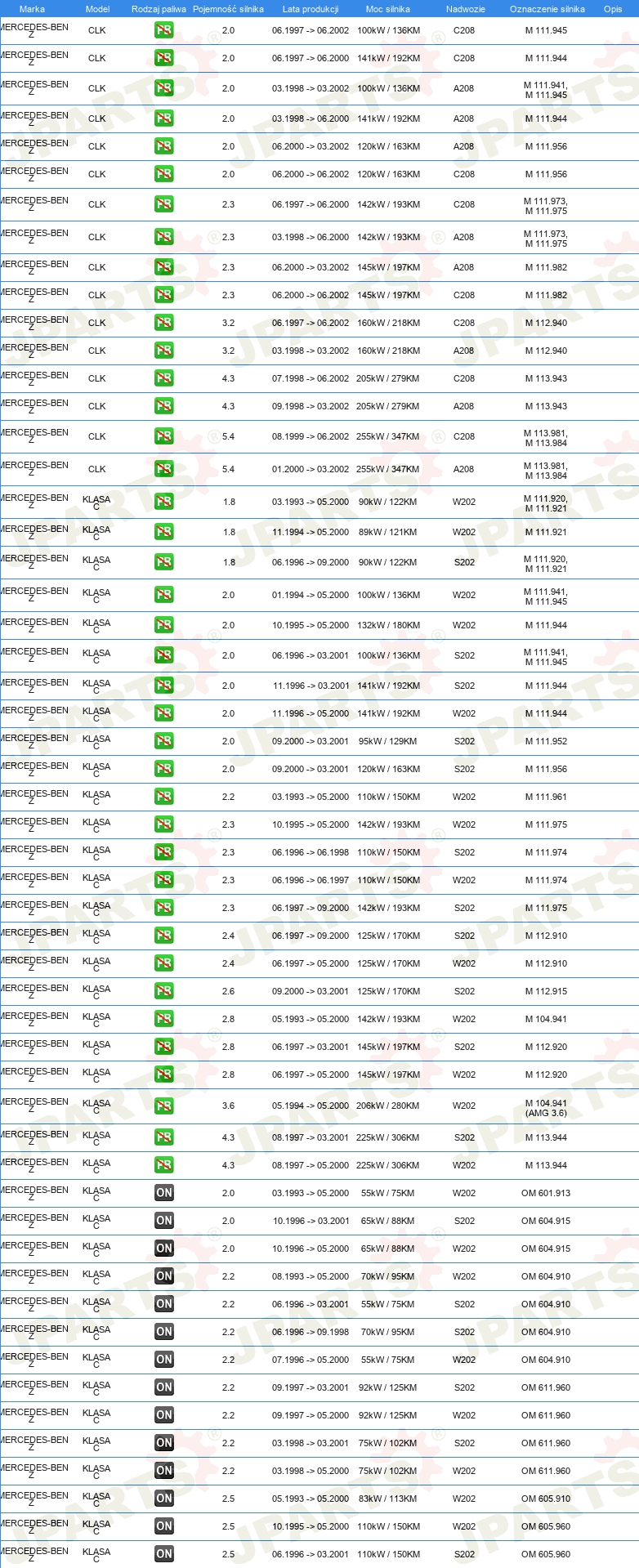Click production years '01.2000 -> 03.2002'
This screenshot has height=1568, width=639.
click(311, 469)
